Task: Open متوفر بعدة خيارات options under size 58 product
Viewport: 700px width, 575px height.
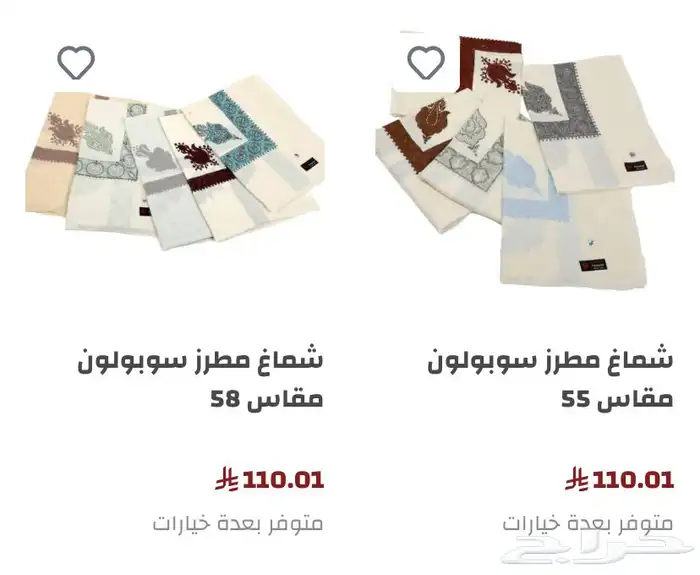Action: point(238,522)
